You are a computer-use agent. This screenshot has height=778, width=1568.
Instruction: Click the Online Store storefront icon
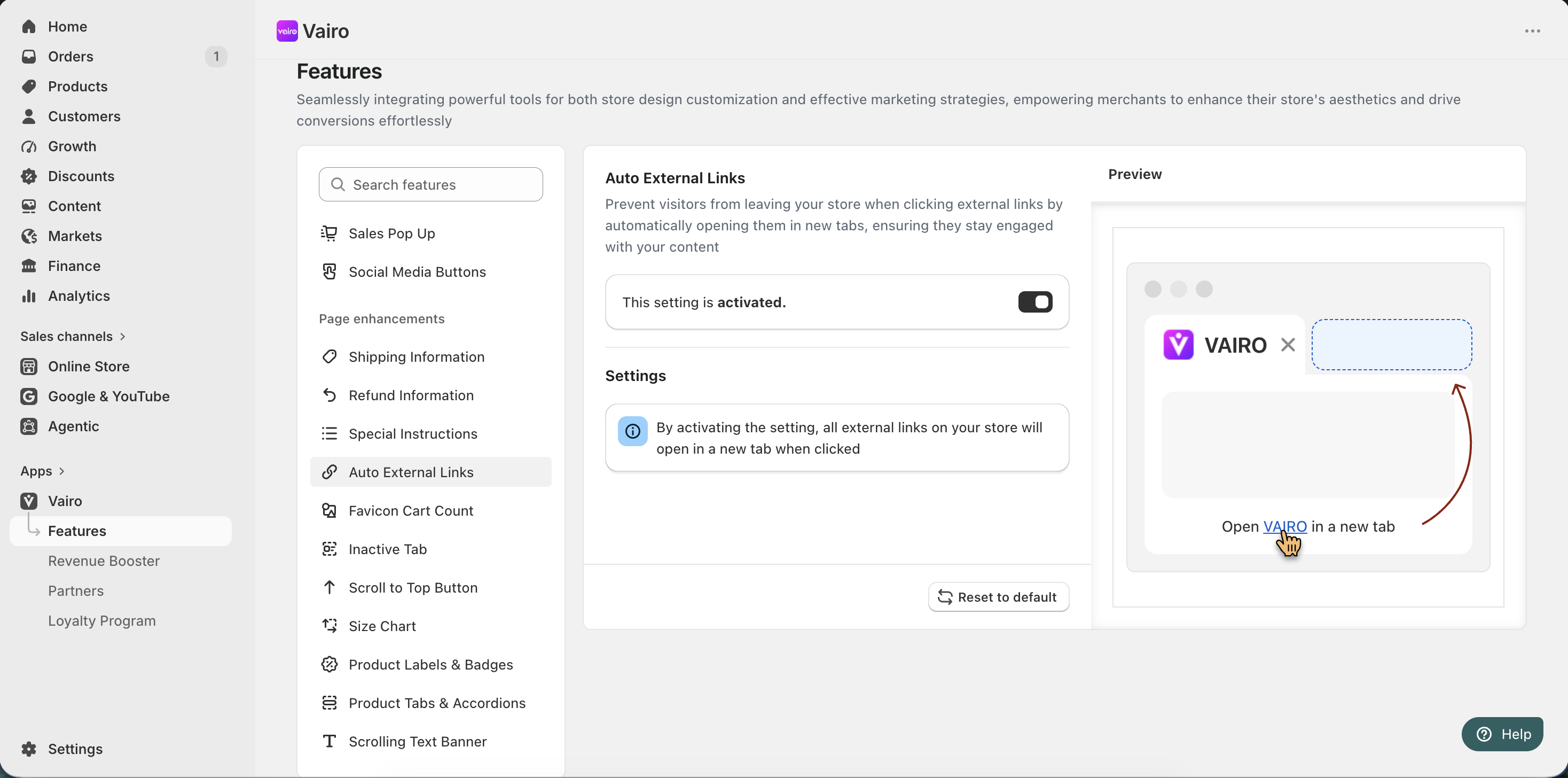coord(29,366)
